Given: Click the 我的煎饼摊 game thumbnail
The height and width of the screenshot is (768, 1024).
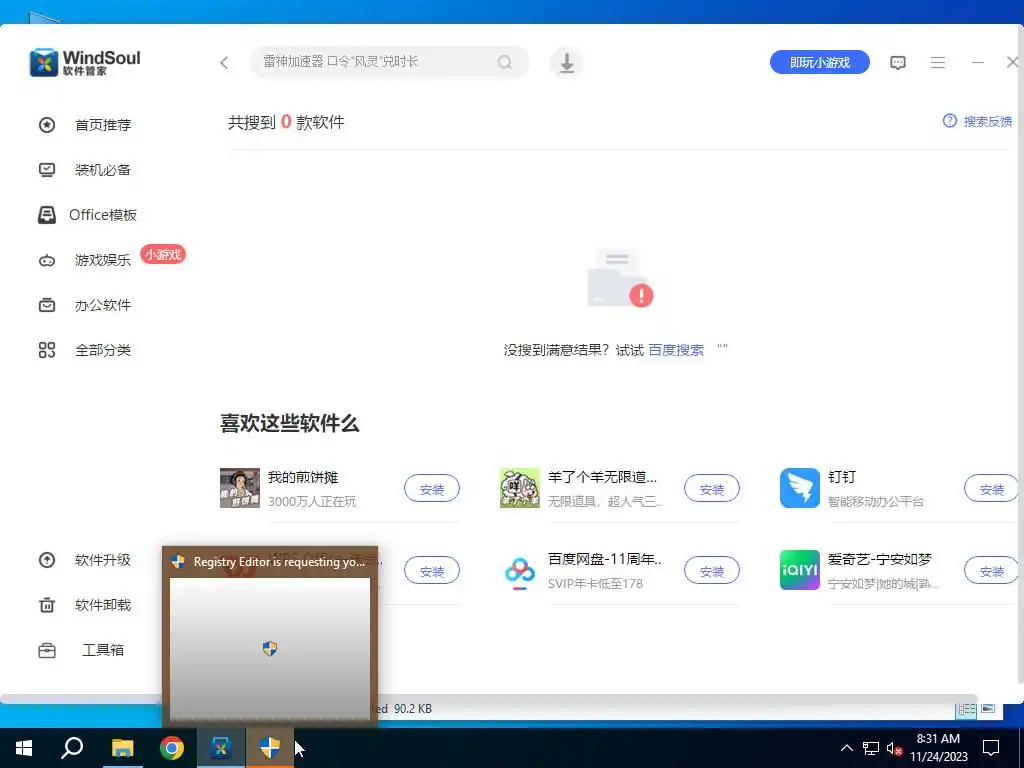Looking at the screenshot, I should pyautogui.click(x=240, y=488).
